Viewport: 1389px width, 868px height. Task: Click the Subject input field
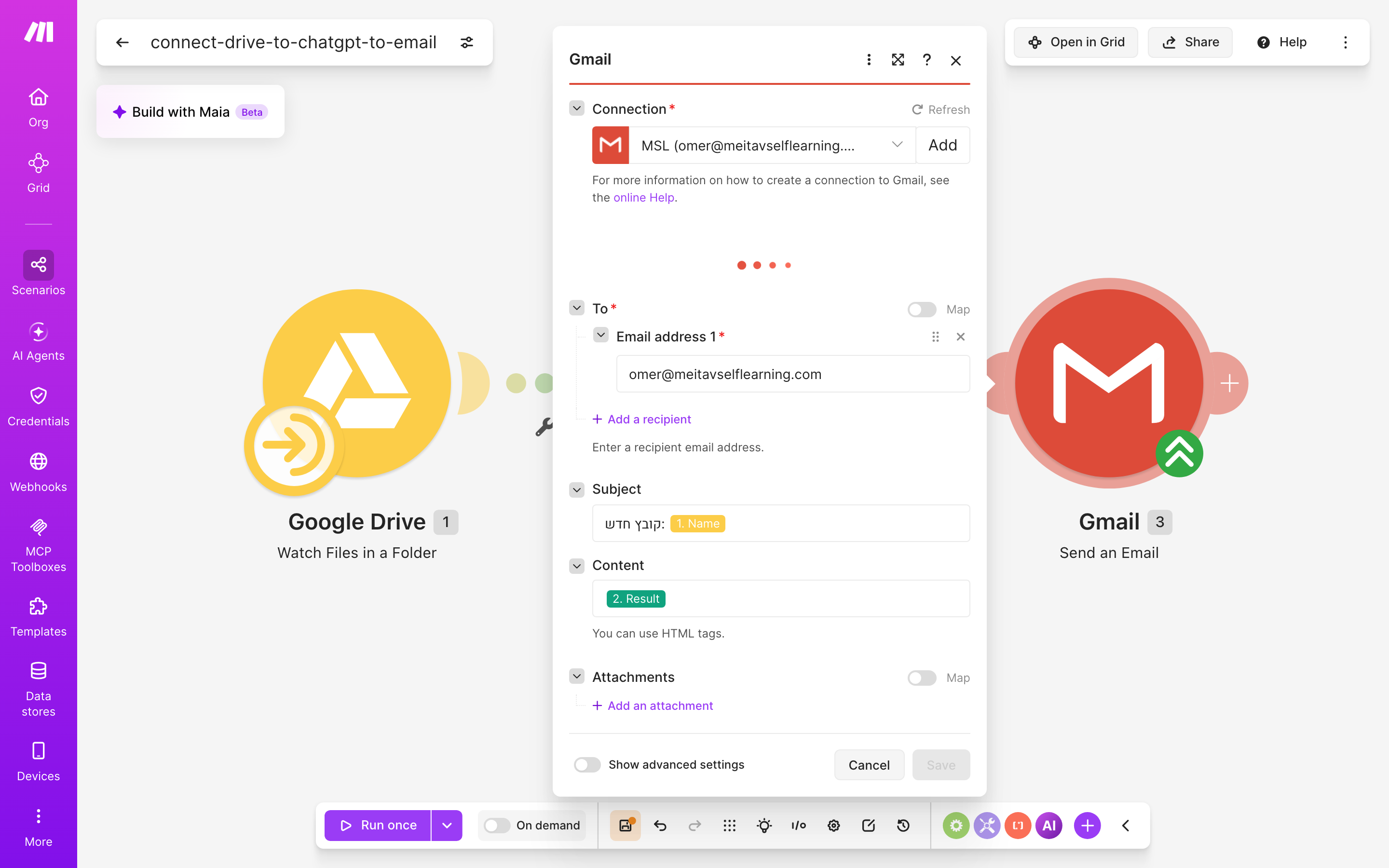[781, 523]
